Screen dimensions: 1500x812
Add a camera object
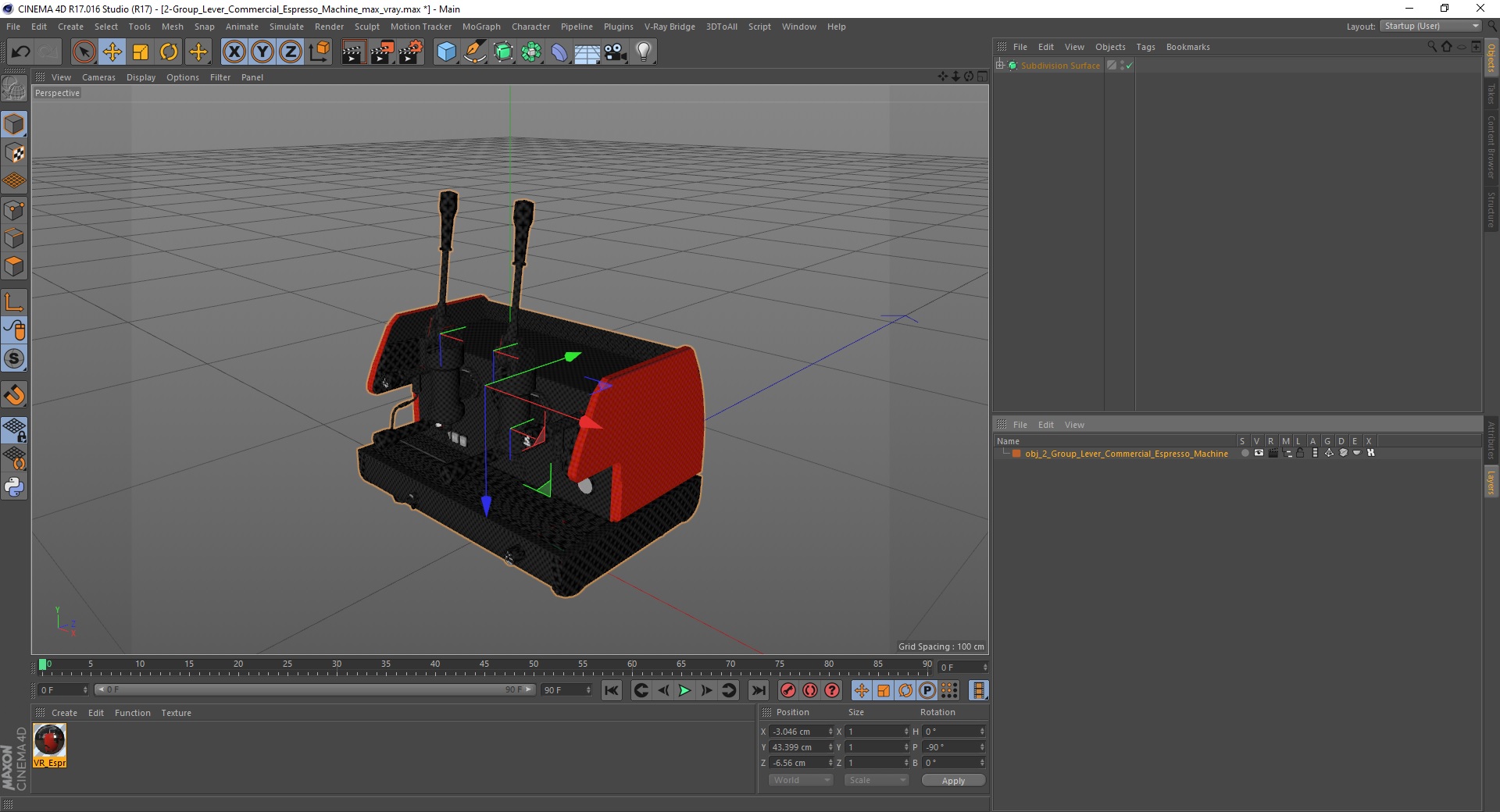click(616, 52)
